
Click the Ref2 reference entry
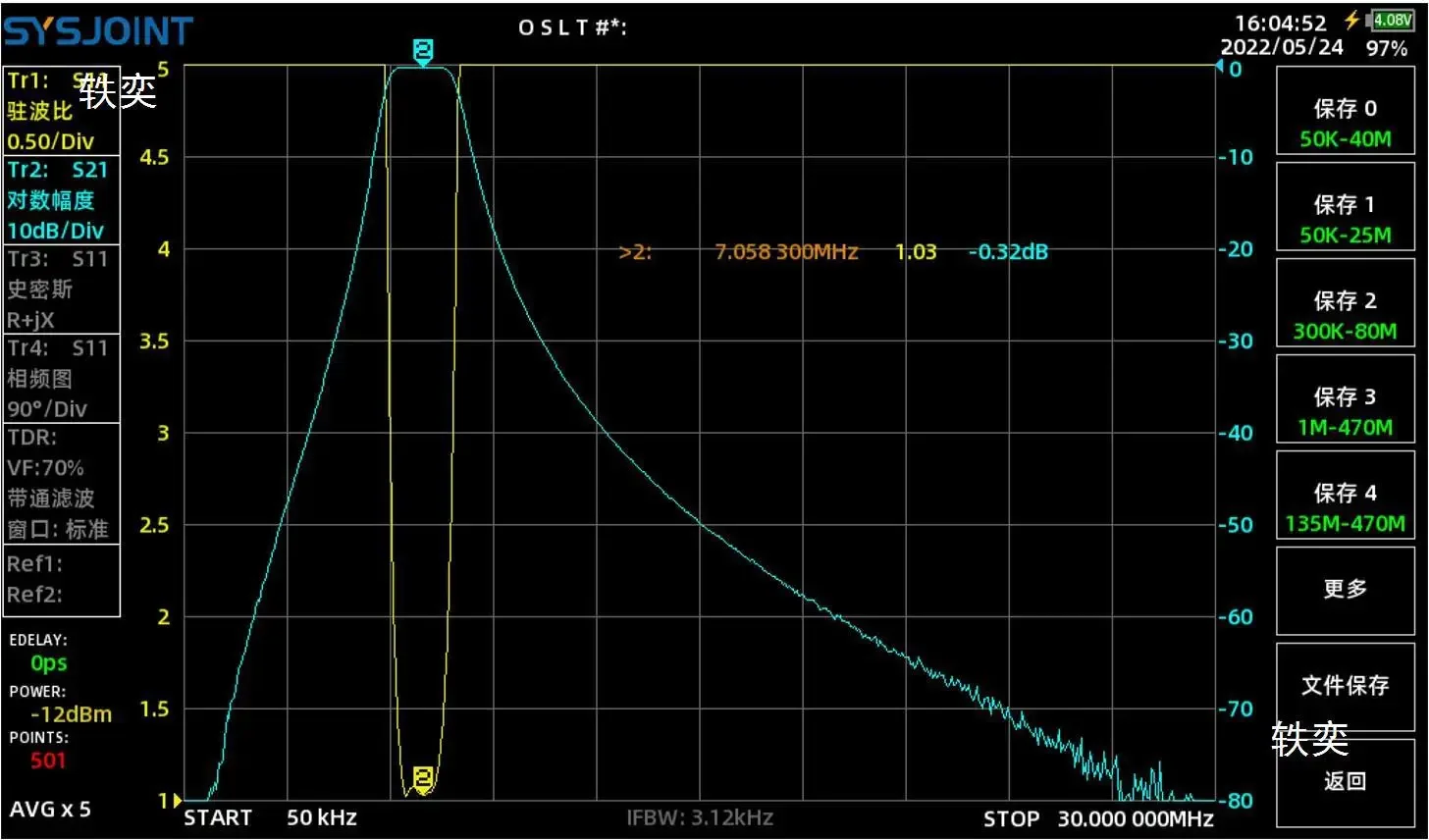(x=35, y=595)
